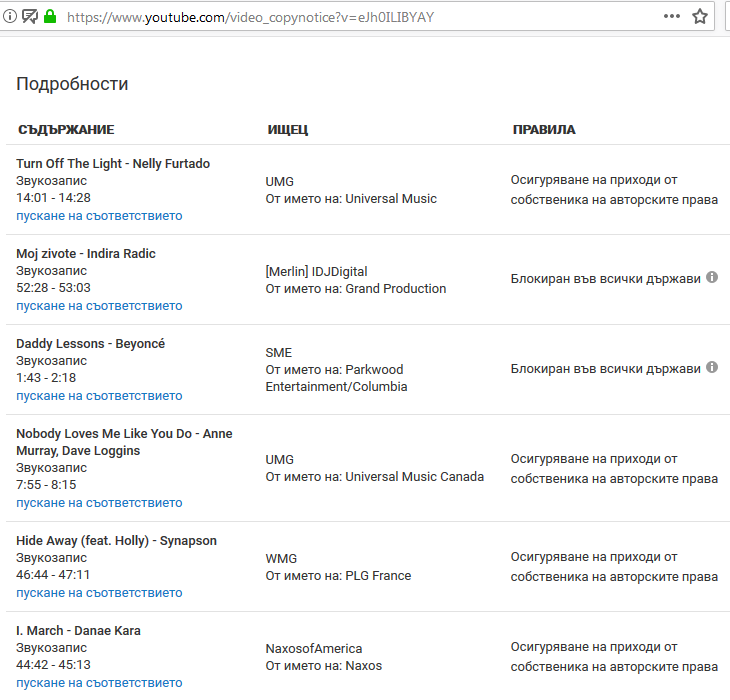The height and width of the screenshot is (700, 730).
Task: Click the title 'Moj zivote - Indira Radic'
Action: tap(86, 254)
